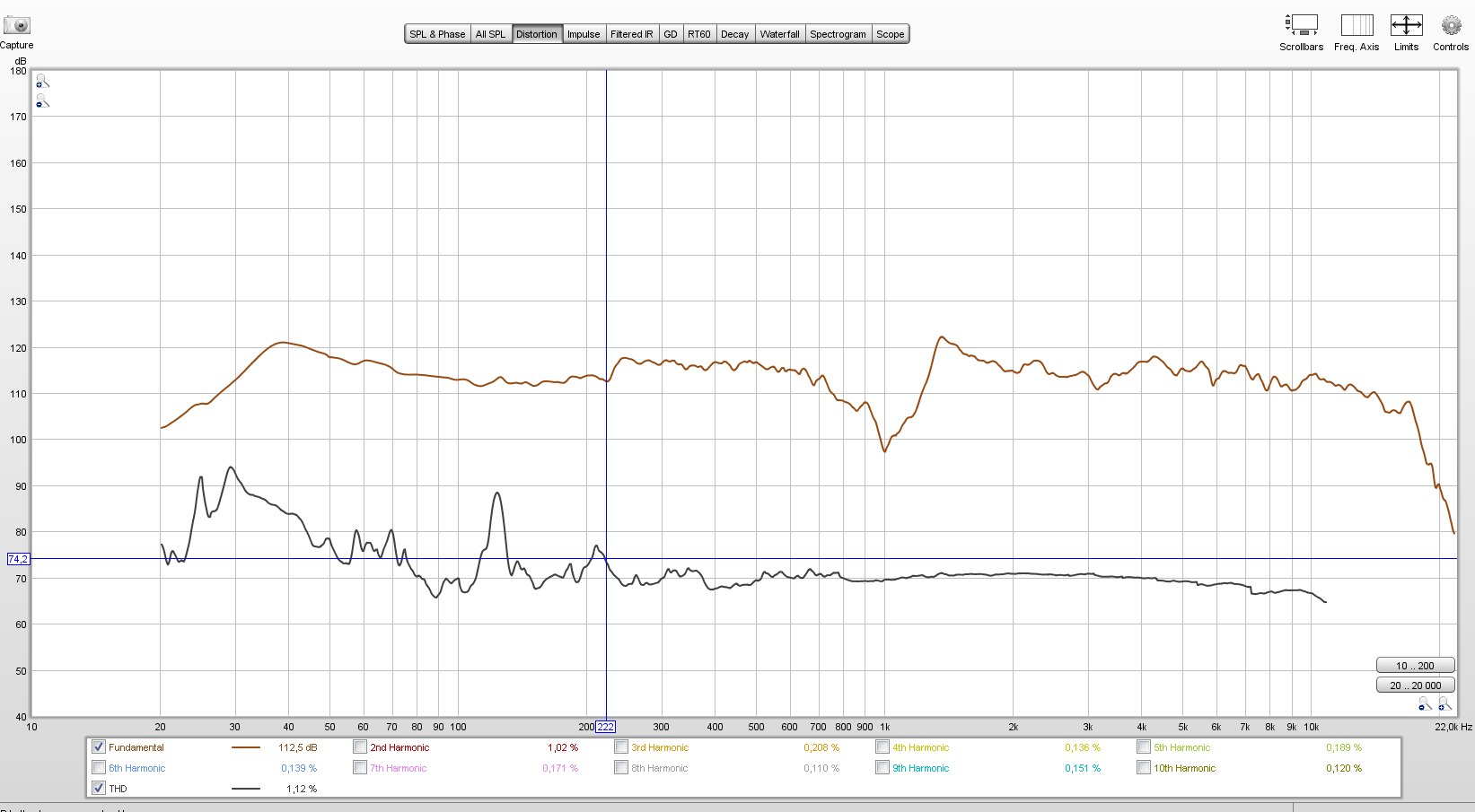Click the 7th Harmonic value 0,171 %
This screenshot has width=1475, height=812.
[560, 768]
